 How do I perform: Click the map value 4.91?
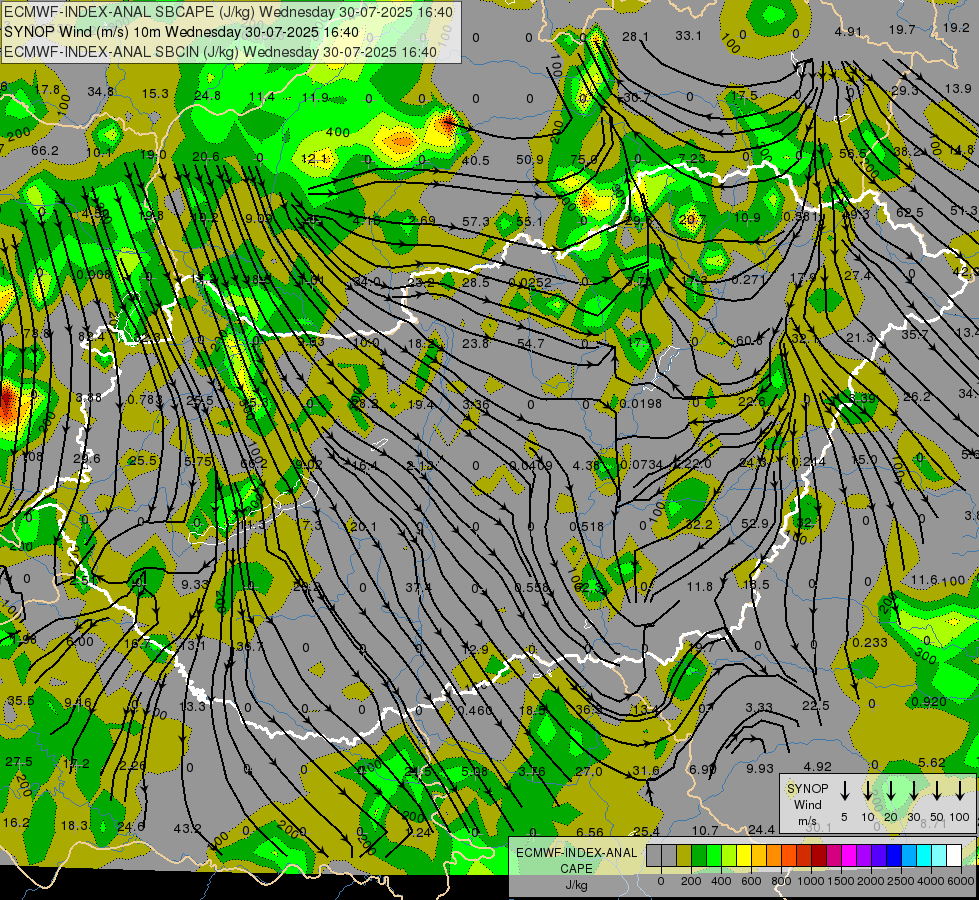pyautogui.click(x=848, y=31)
